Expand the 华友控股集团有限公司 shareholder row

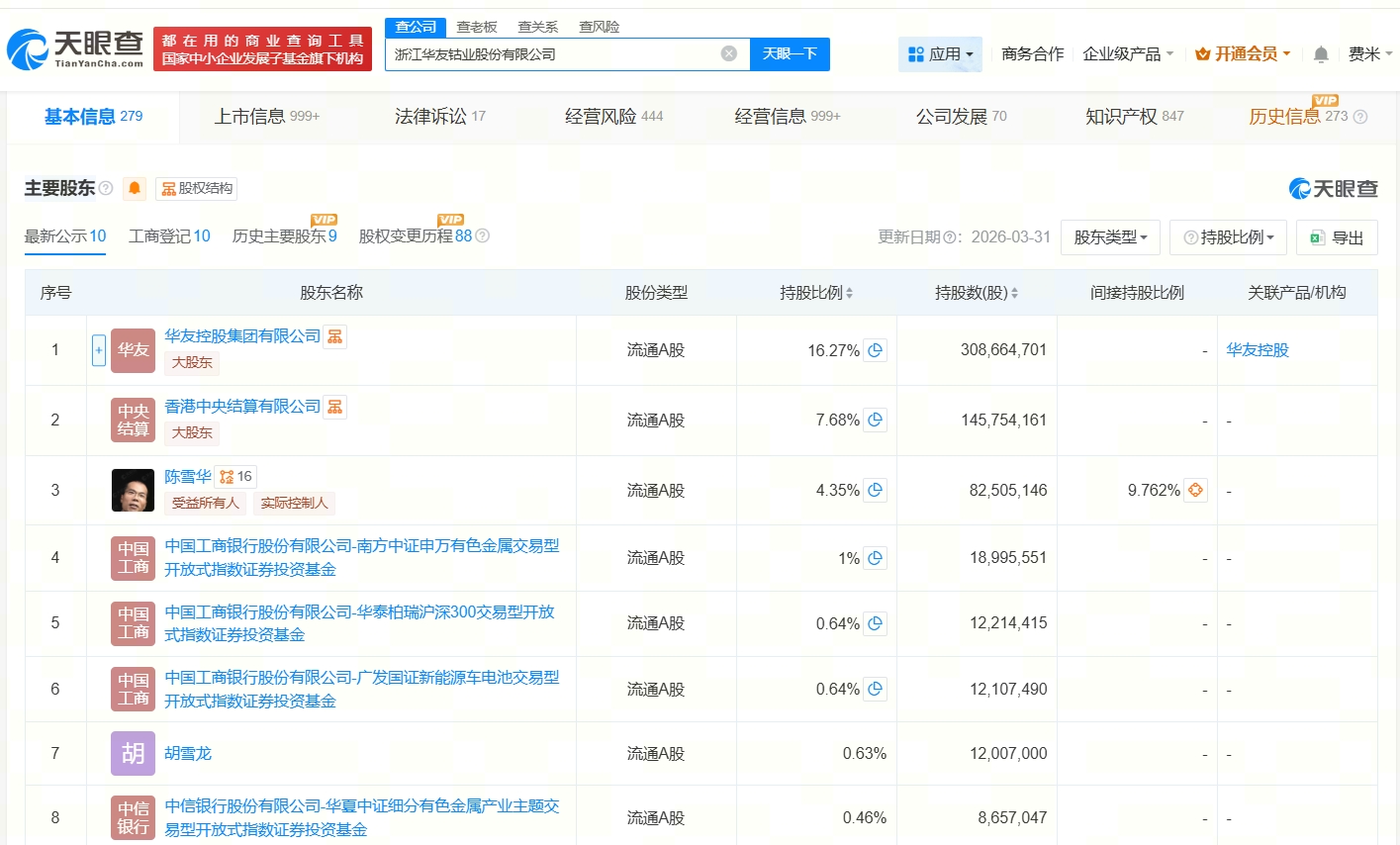pyautogui.click(x=99, y=350)
